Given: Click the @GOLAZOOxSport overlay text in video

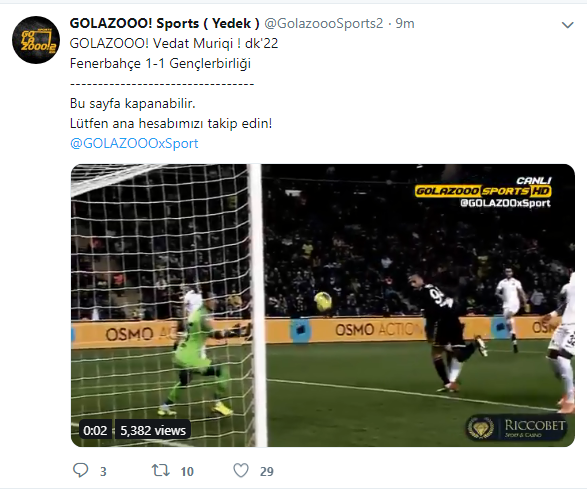Looking at the screenshot, I should 505,203.
